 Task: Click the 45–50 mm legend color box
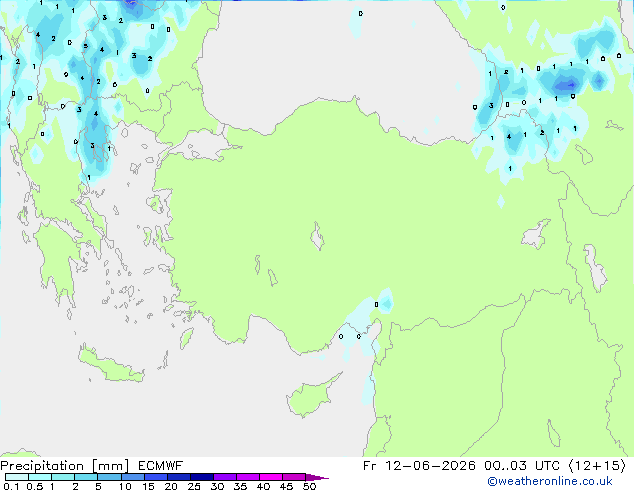pos(294,477)
